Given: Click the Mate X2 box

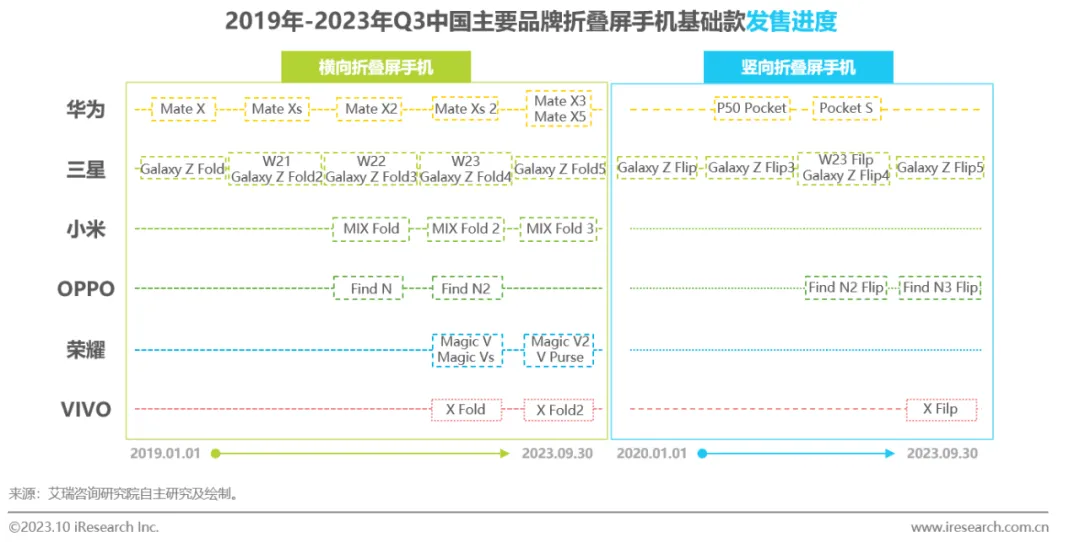Looking at the screenshot, I should pos(371,109).
